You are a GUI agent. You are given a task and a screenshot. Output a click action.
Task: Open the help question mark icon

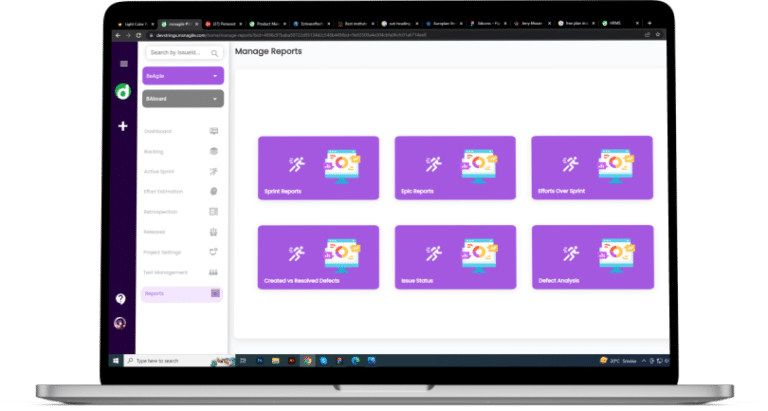[121, 298]
